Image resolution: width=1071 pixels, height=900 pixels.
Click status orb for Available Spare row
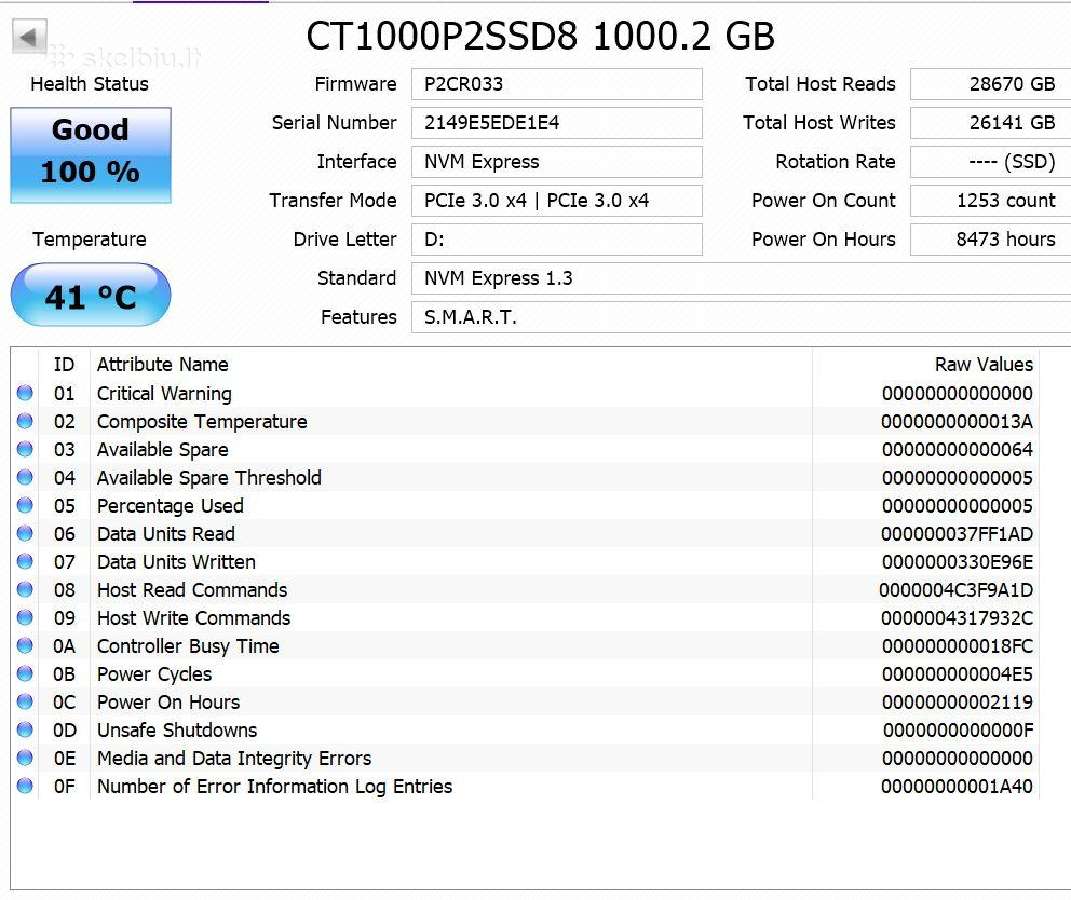click(x=25, y=449)
